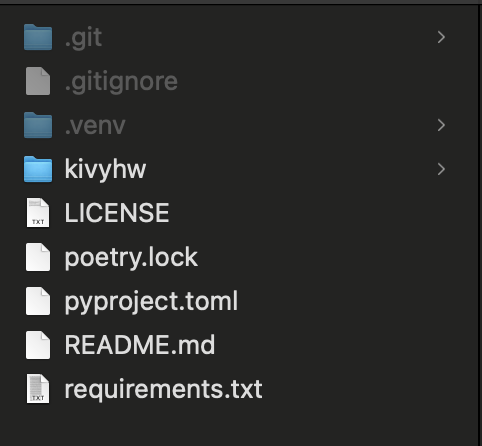Click the pyproject.toml file icon
The width and height of the screenshot is (482, 446).
[38, 301]
